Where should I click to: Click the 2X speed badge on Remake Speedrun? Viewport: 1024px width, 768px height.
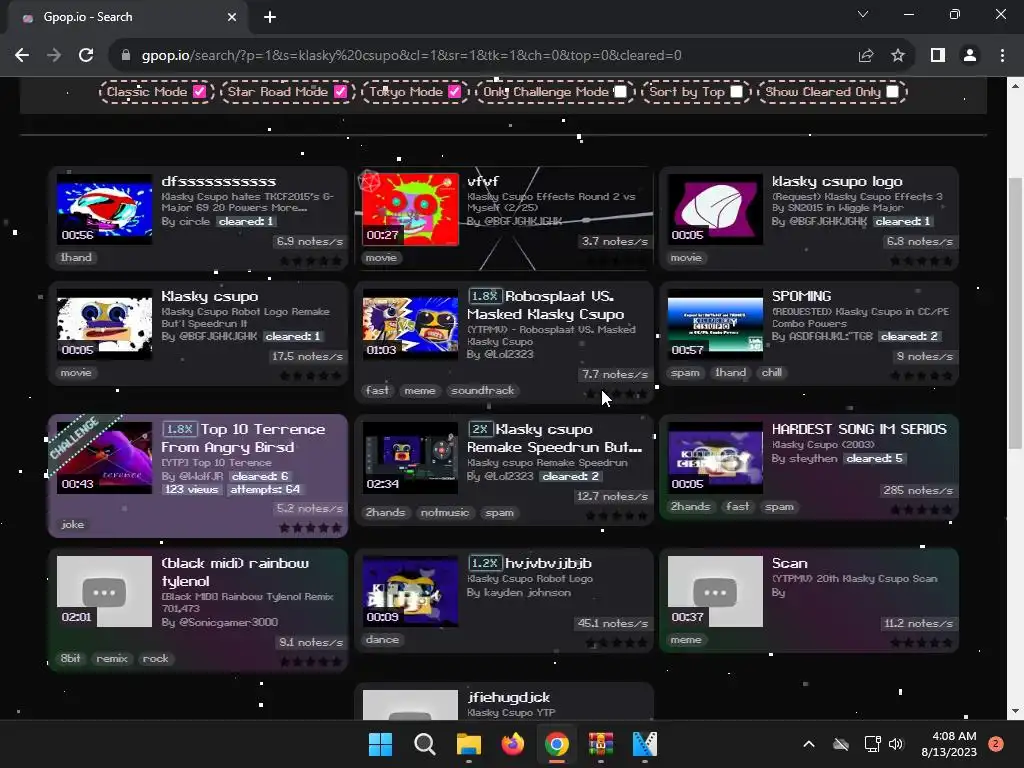click(x=480, y=429)
